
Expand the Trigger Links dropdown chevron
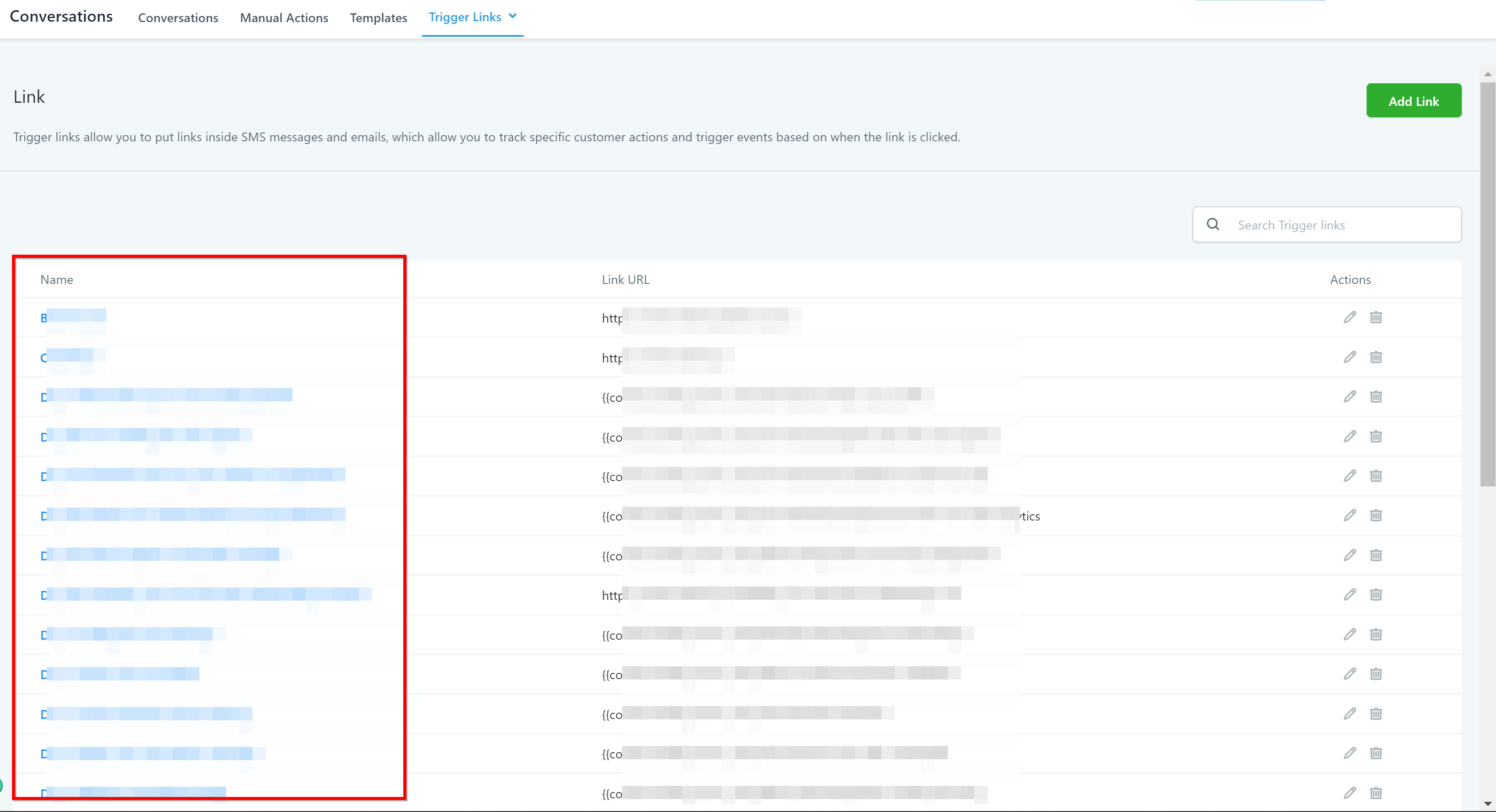(x=512, y=16)
